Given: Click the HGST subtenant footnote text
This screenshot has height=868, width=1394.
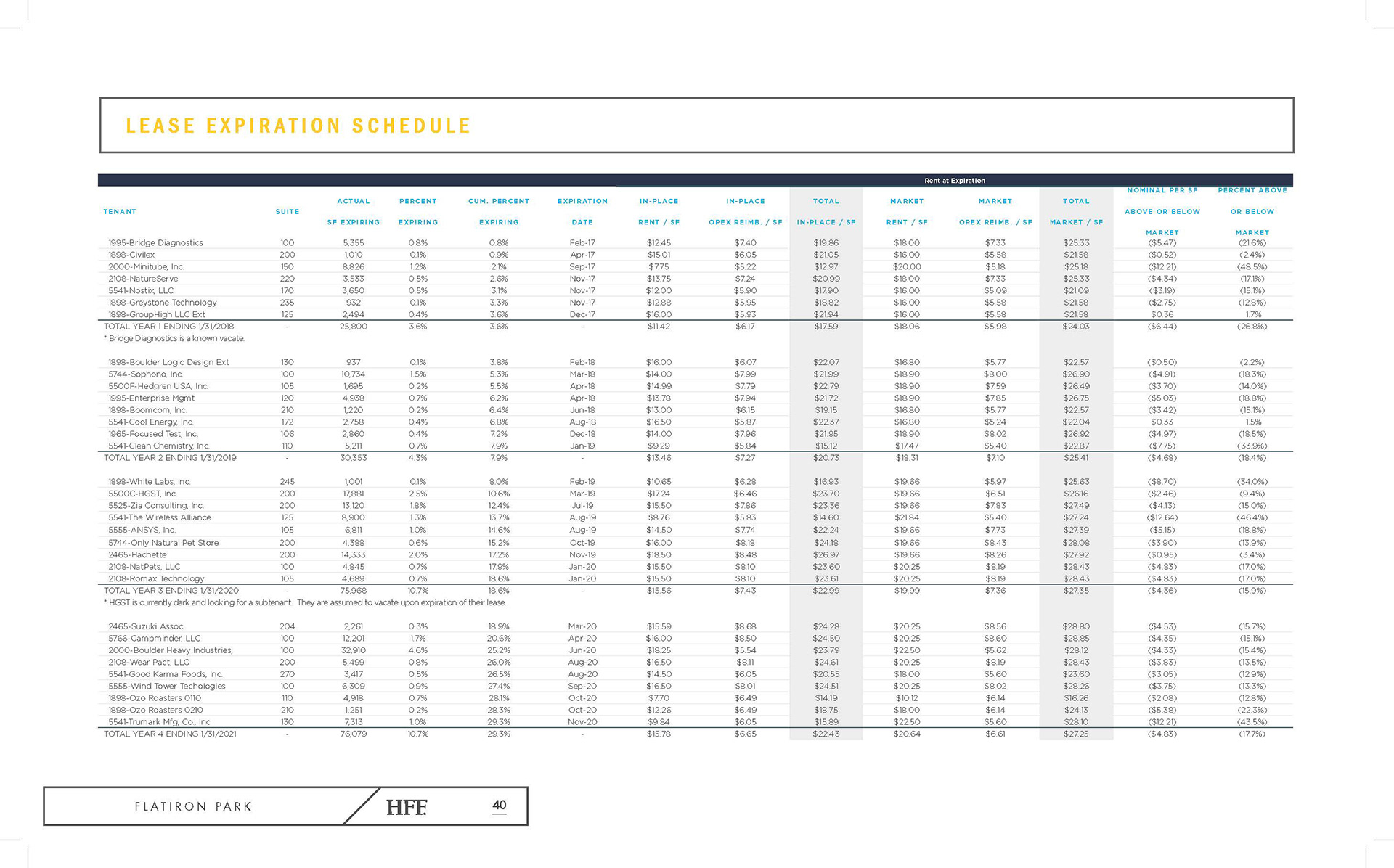Looking at the screenshot, I should click(x=305, y=603).
